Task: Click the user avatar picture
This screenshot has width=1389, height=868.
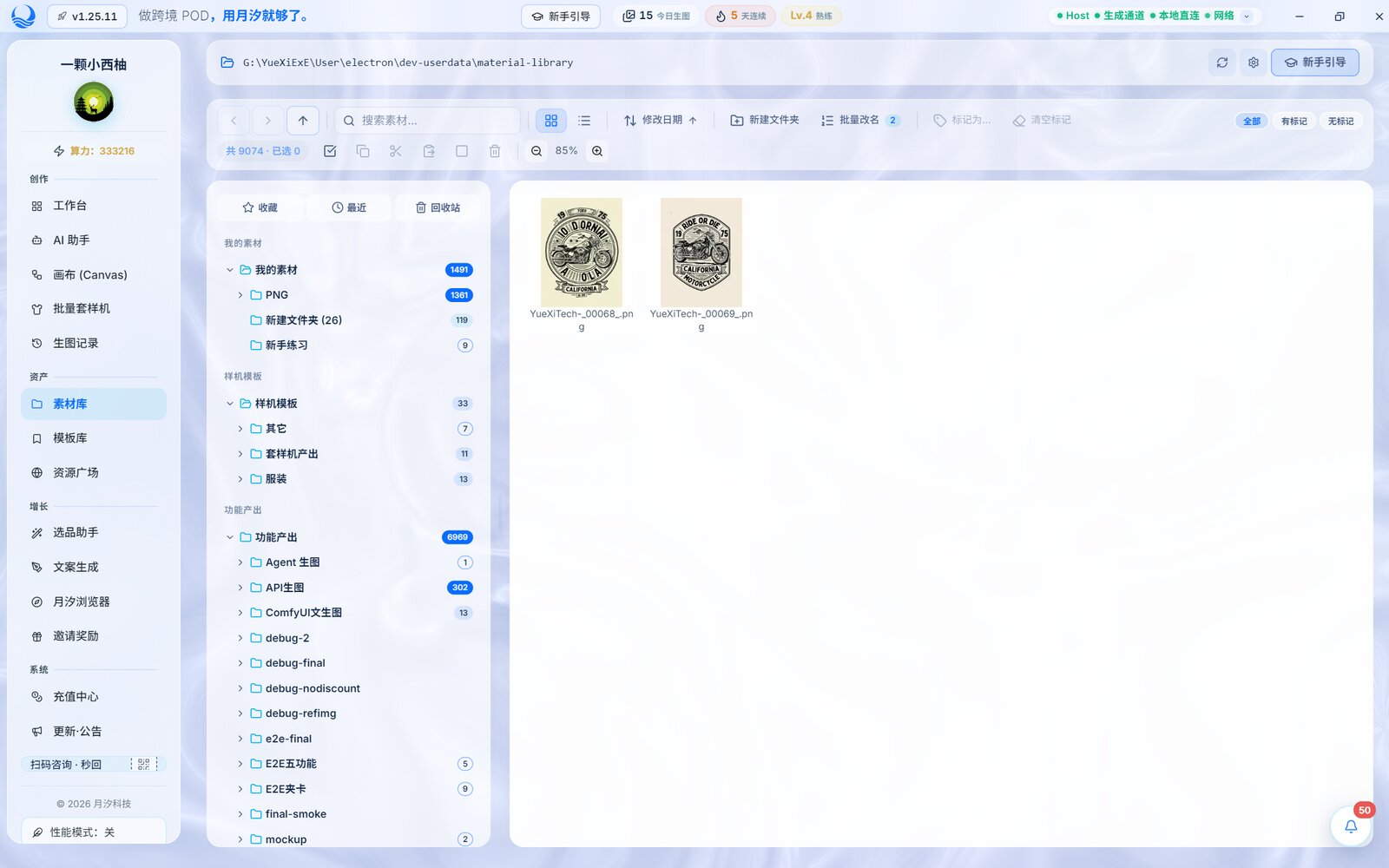Action: click(x=94, y=102)
